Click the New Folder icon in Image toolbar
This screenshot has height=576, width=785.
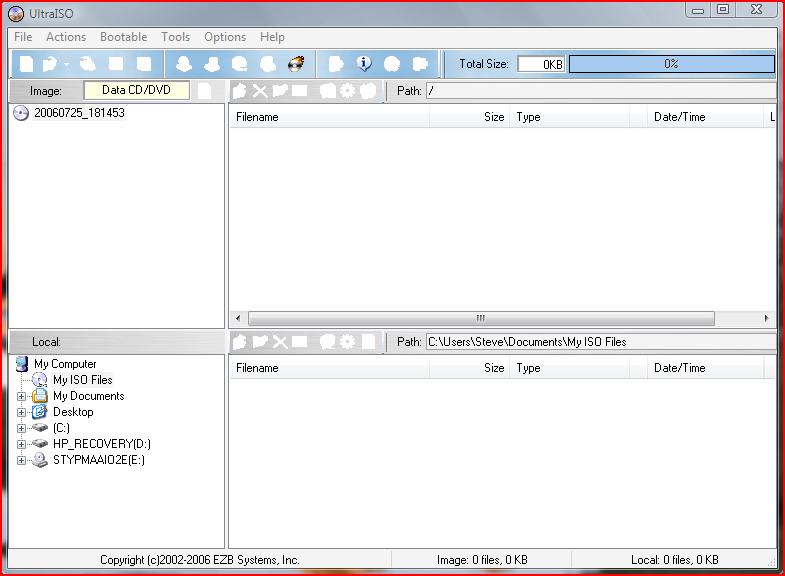pyautogui.click(x=280, y=91)
